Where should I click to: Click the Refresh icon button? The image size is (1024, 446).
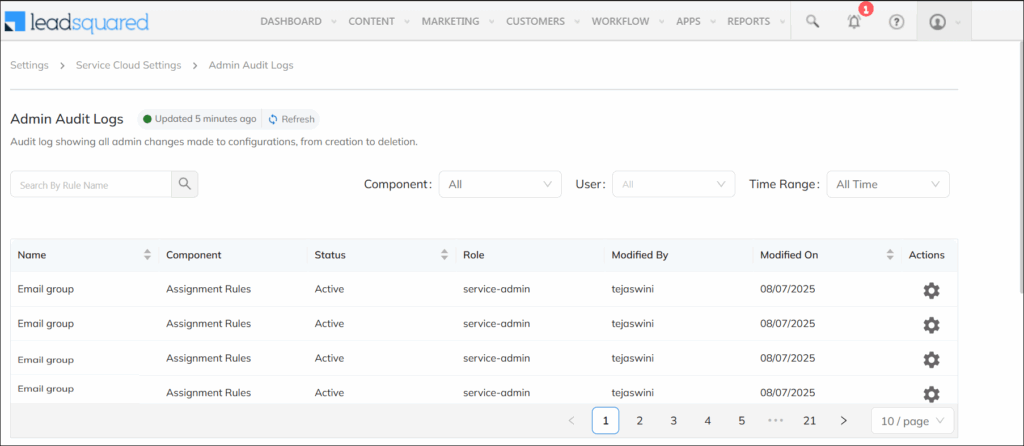(291, 119)
